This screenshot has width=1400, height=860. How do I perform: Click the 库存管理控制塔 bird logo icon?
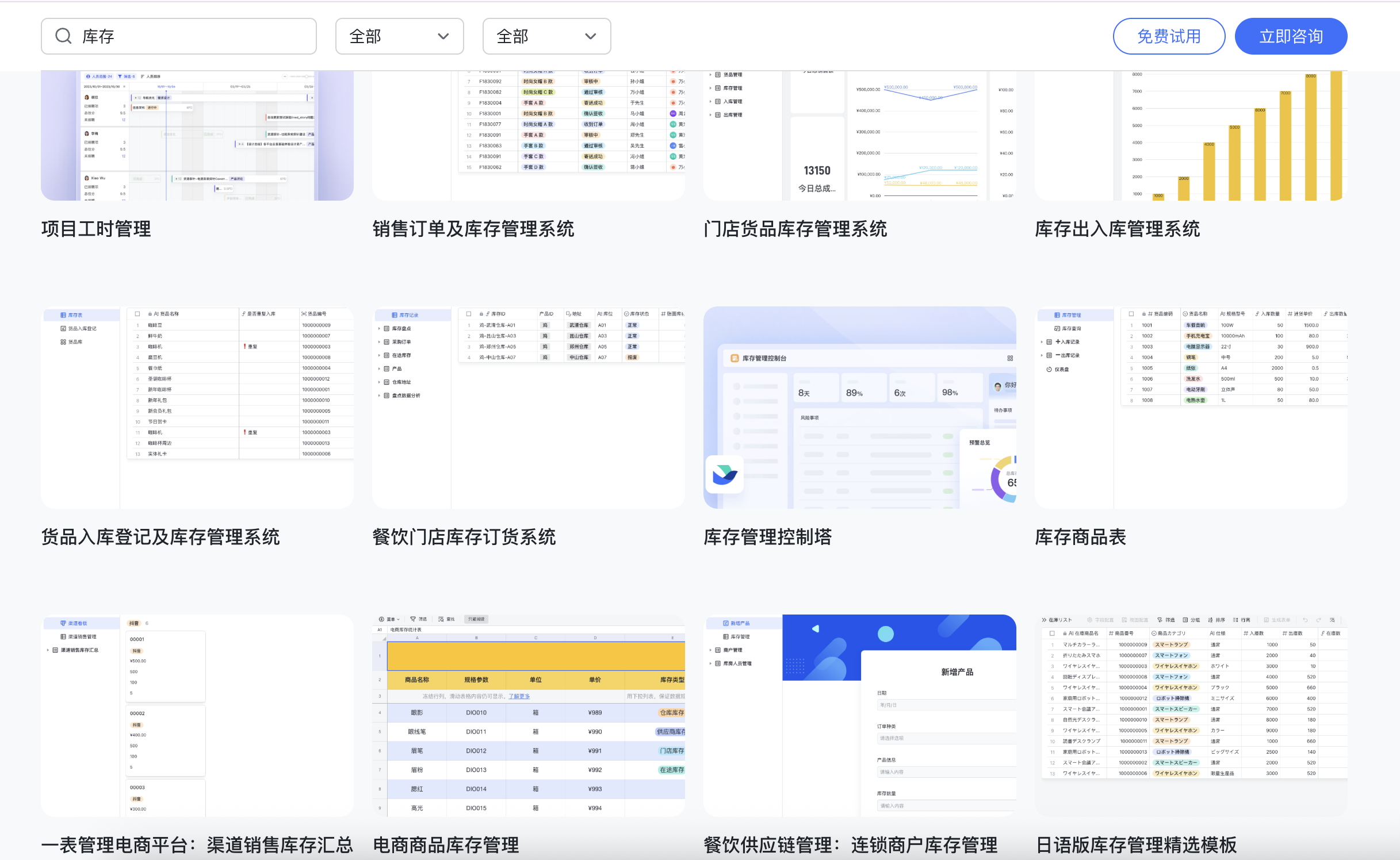point(724,474)
